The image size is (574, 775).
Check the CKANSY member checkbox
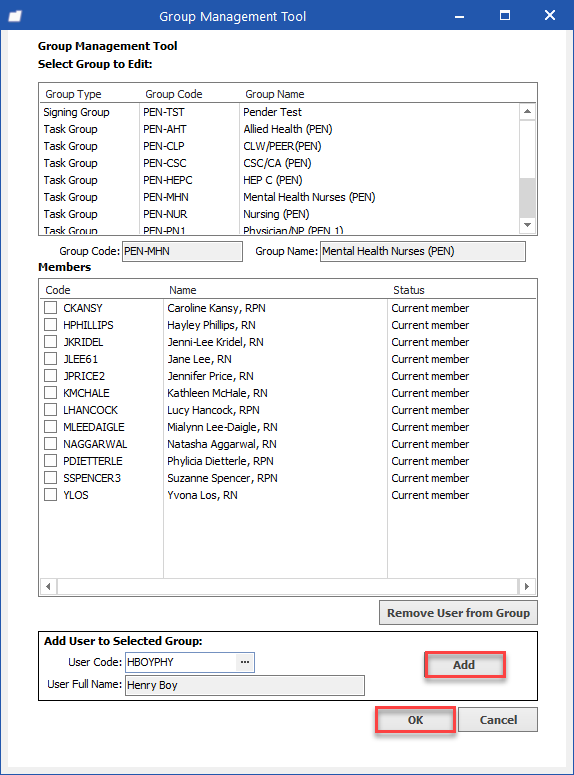tap(50, 308)
